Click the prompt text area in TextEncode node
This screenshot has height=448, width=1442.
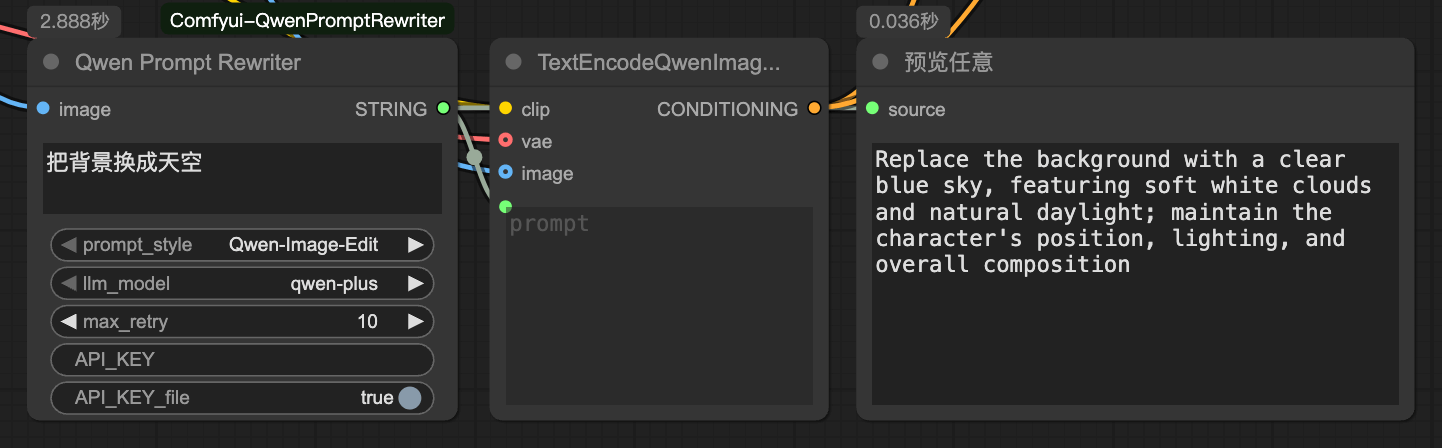pos(659,306)
